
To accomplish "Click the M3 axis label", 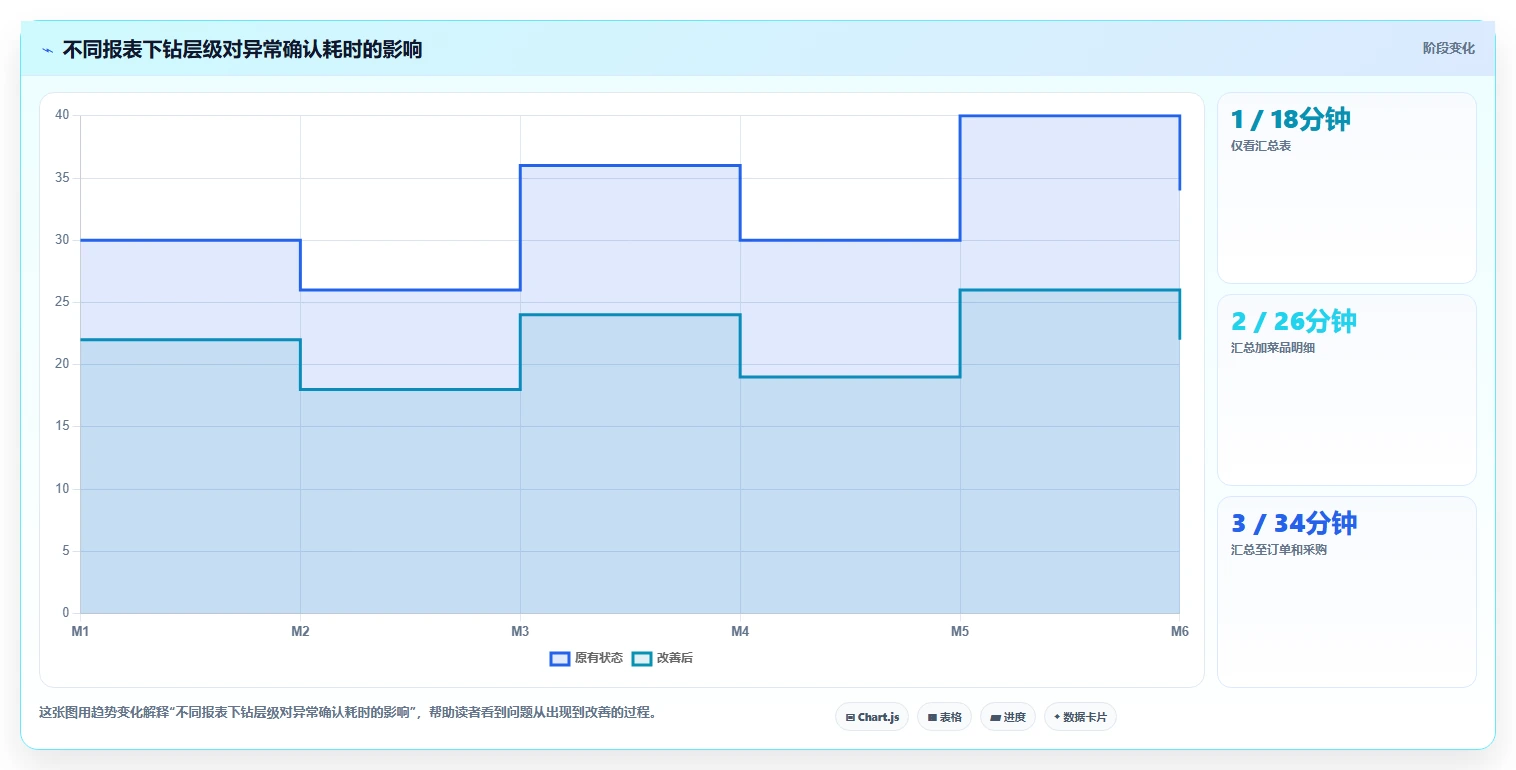I will (520, 631).
